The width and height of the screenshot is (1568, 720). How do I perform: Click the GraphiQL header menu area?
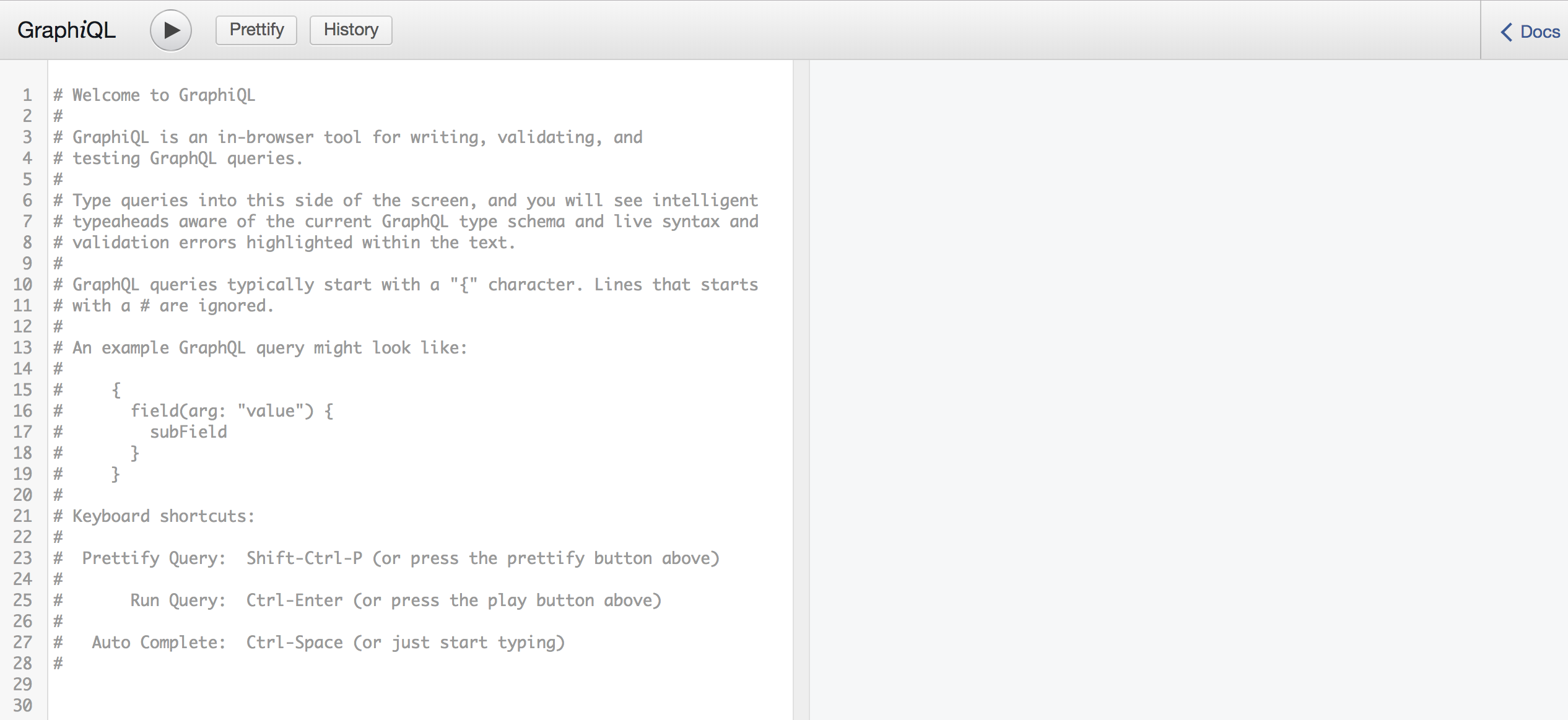pos(784,29)
